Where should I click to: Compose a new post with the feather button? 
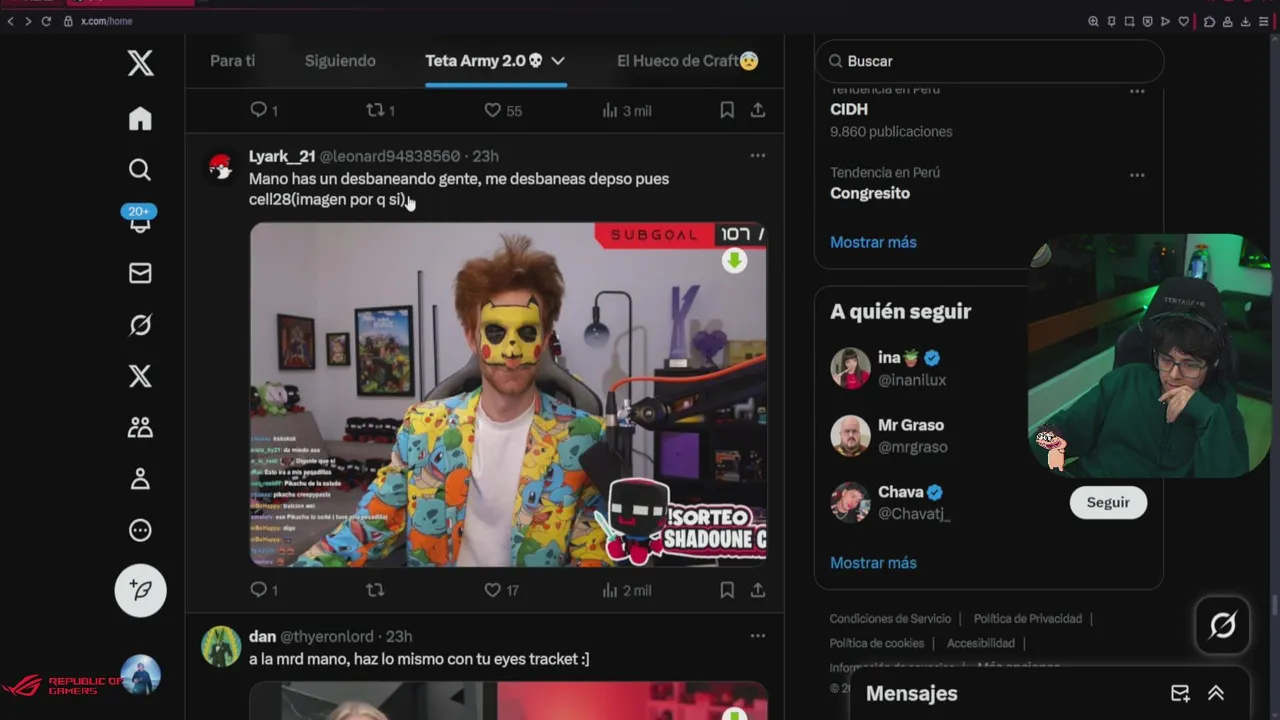(140, 591)
